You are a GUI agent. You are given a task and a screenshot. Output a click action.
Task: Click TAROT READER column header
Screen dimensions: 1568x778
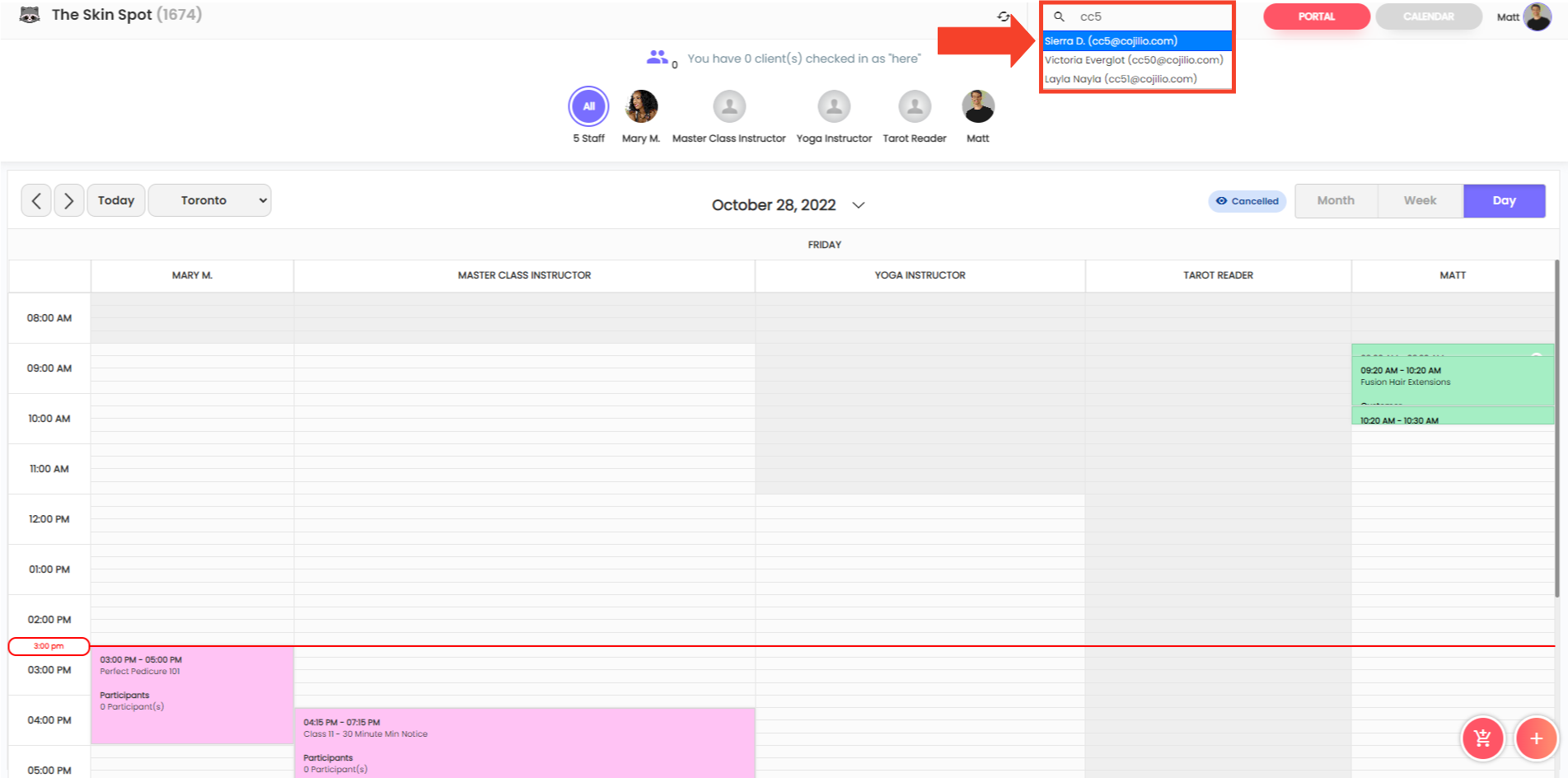[x=1218, y=275]
